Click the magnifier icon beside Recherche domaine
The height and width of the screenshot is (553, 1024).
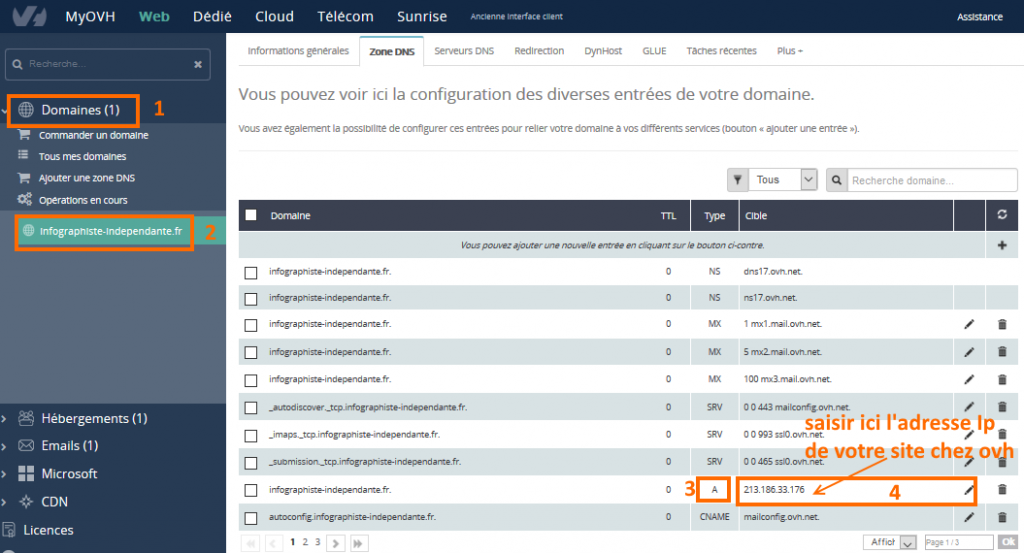[837, 180]
